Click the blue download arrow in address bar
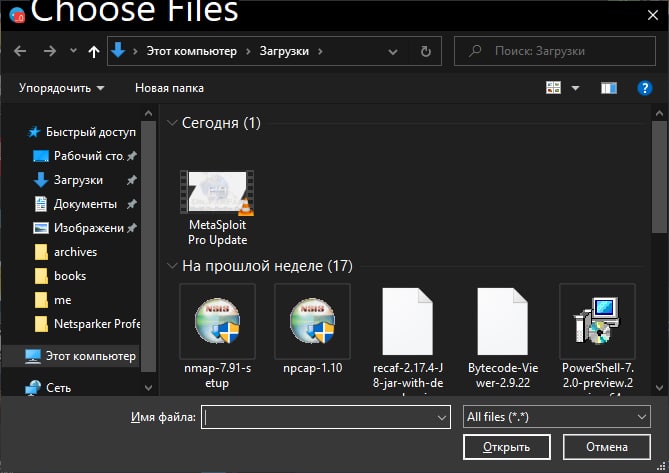The image size is (669, 473). point(118,51)
